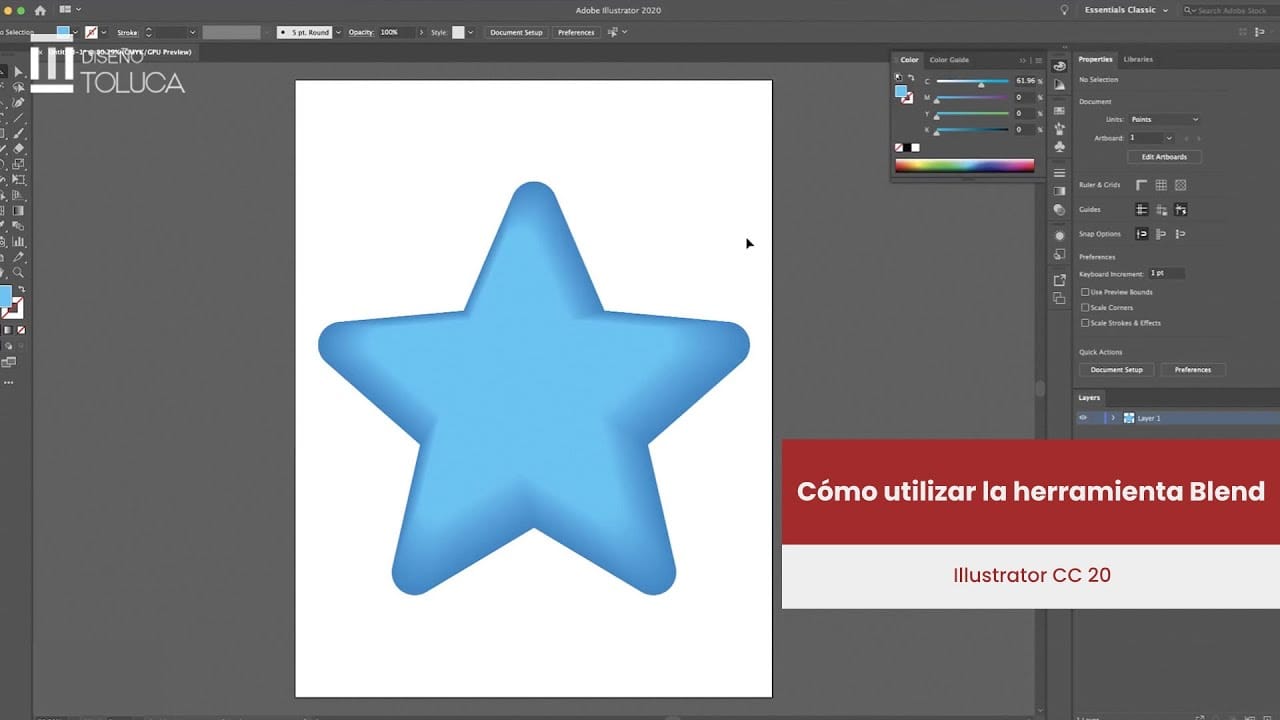Swap fill and stroke in toolbar
1280x720 pixels.
[22, 289]
